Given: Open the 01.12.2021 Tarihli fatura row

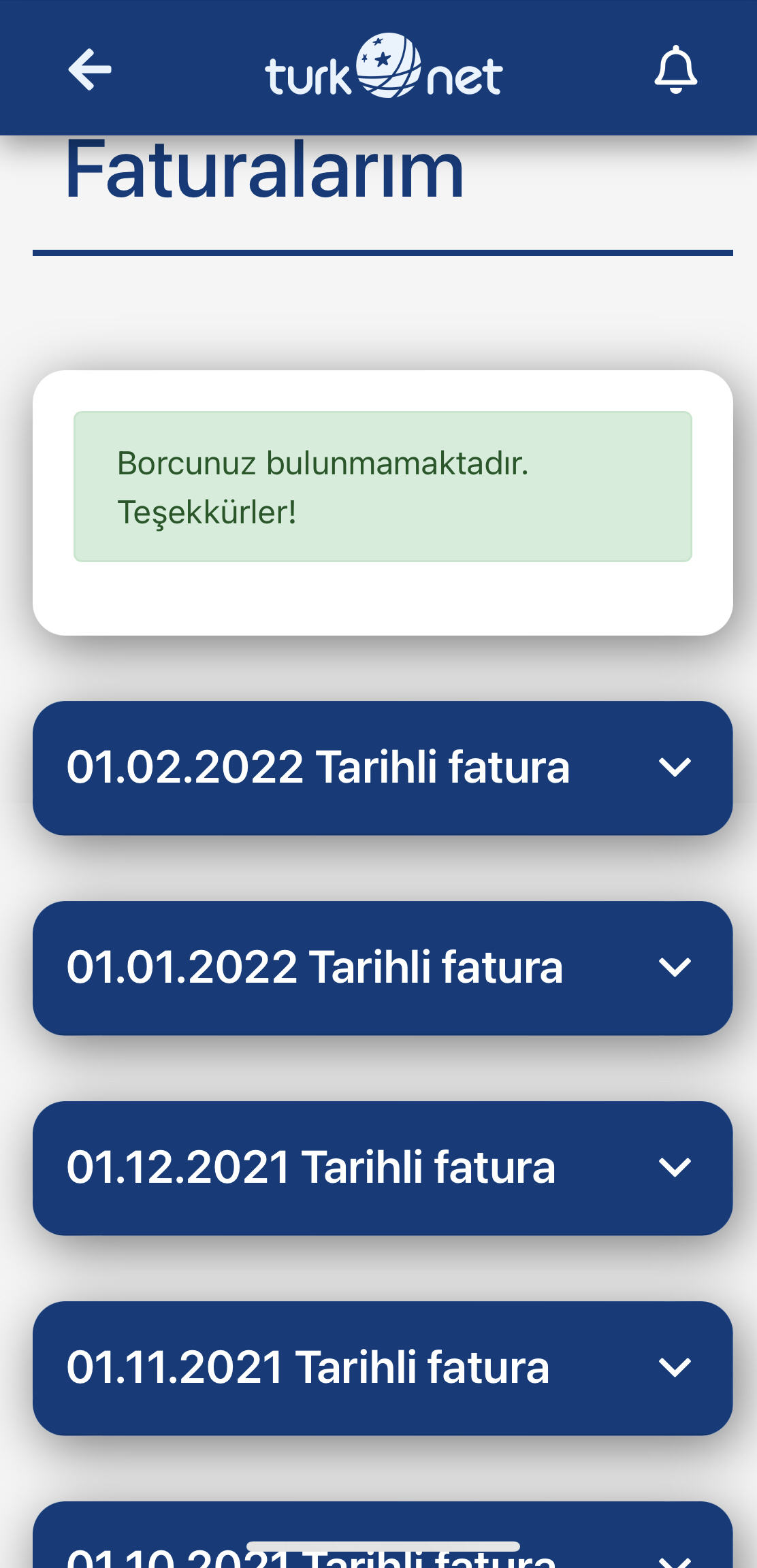Looking at the screenshot, I should 383,1168.
